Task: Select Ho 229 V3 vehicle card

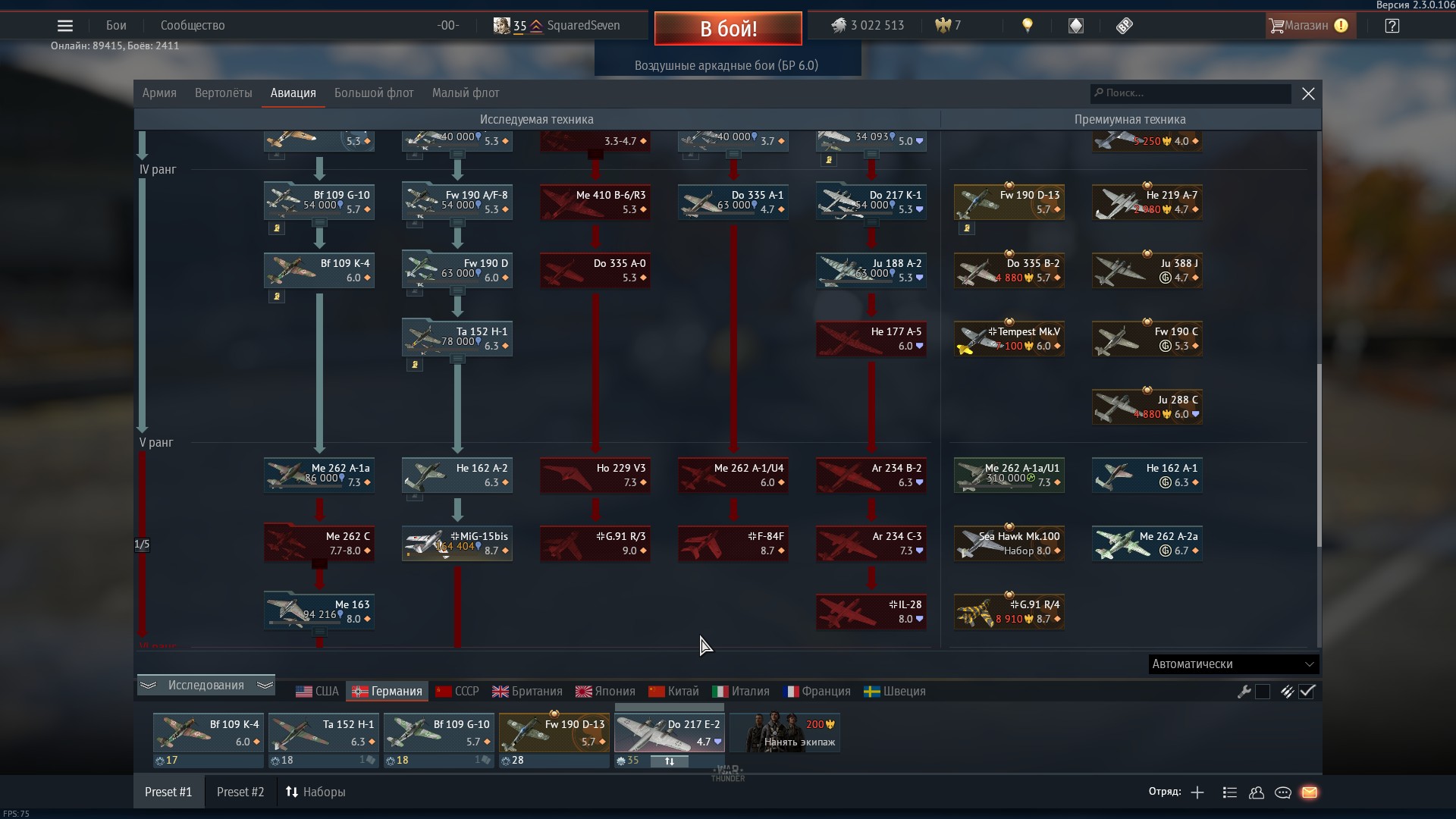Action: (x=595, y=475)
